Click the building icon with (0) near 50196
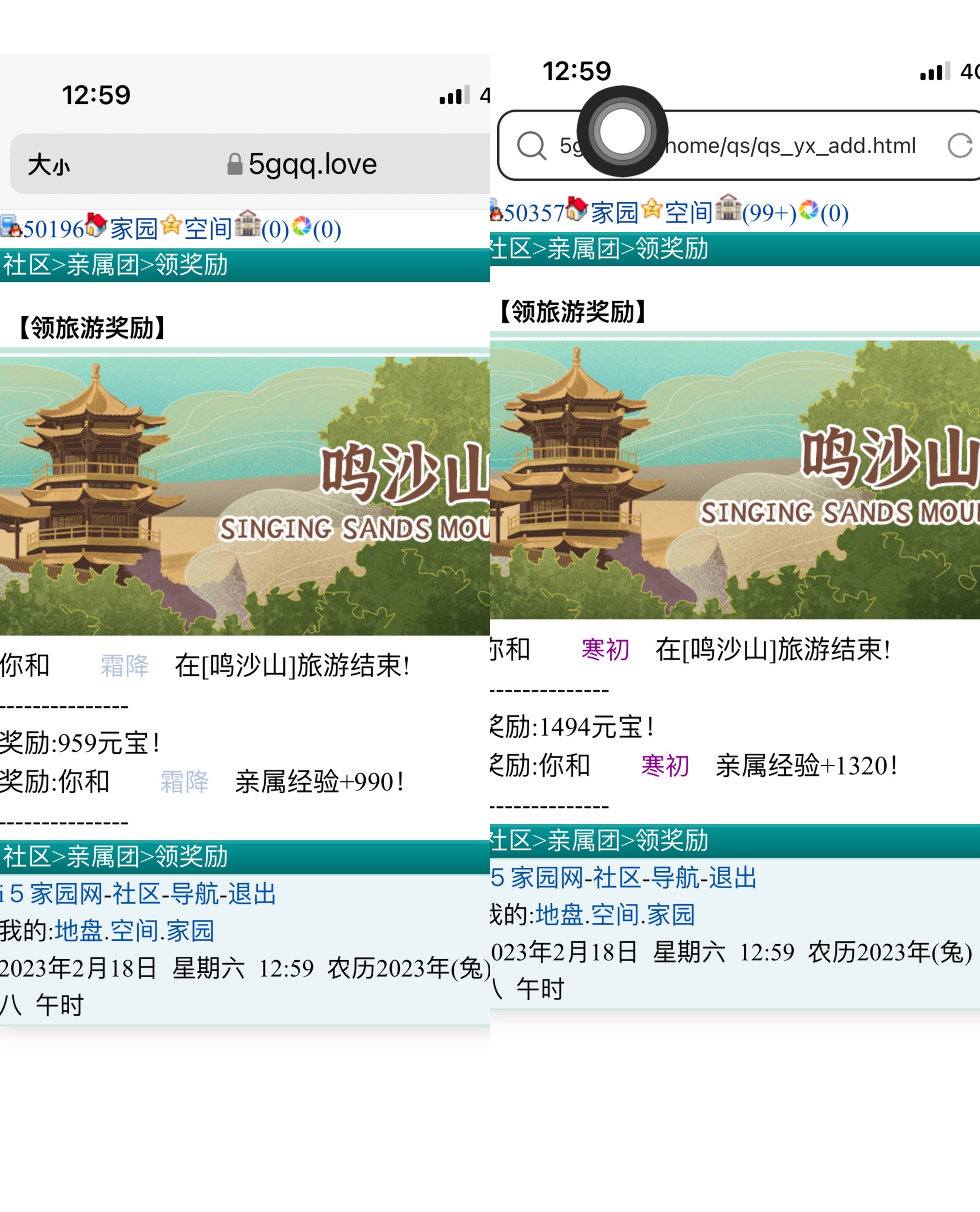Viewport: 980px width, 1212px height. 247,224
